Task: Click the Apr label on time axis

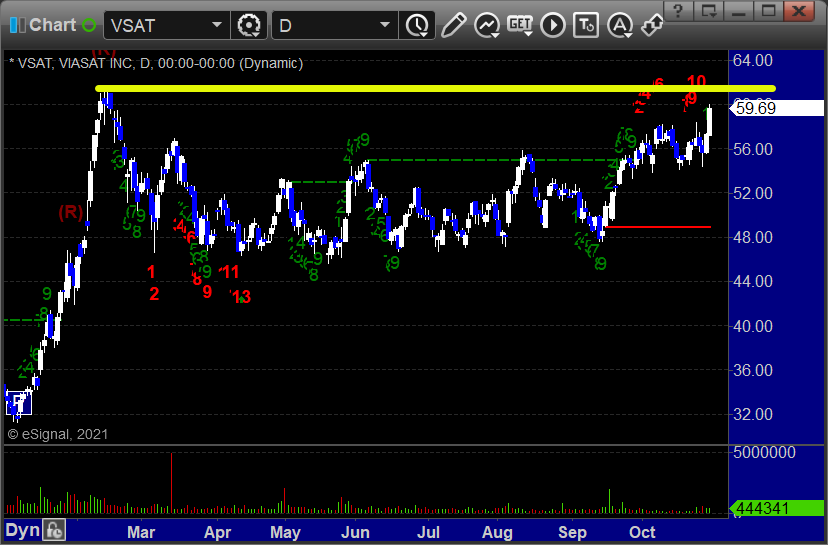Action: (x=218, y=532)
